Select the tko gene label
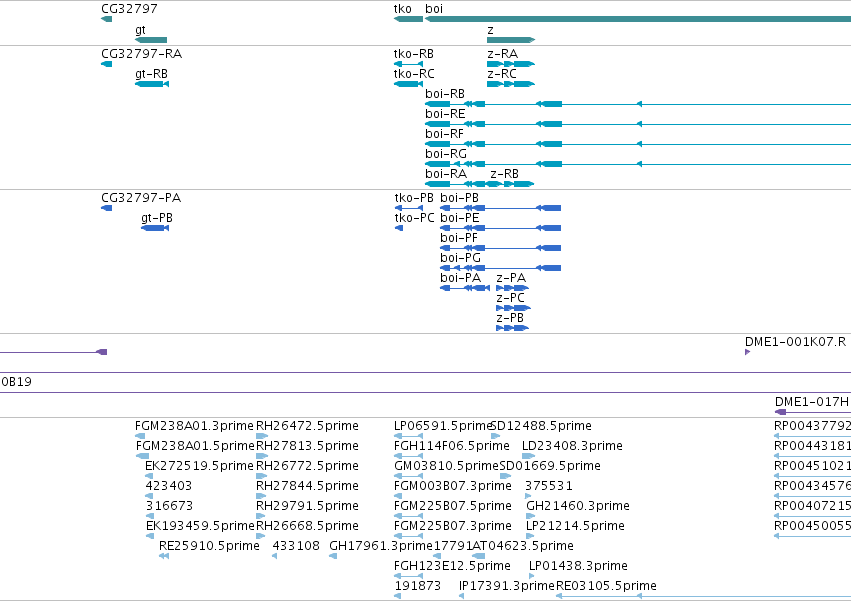The width and height of the screenshot is (851, 601). 402,9
